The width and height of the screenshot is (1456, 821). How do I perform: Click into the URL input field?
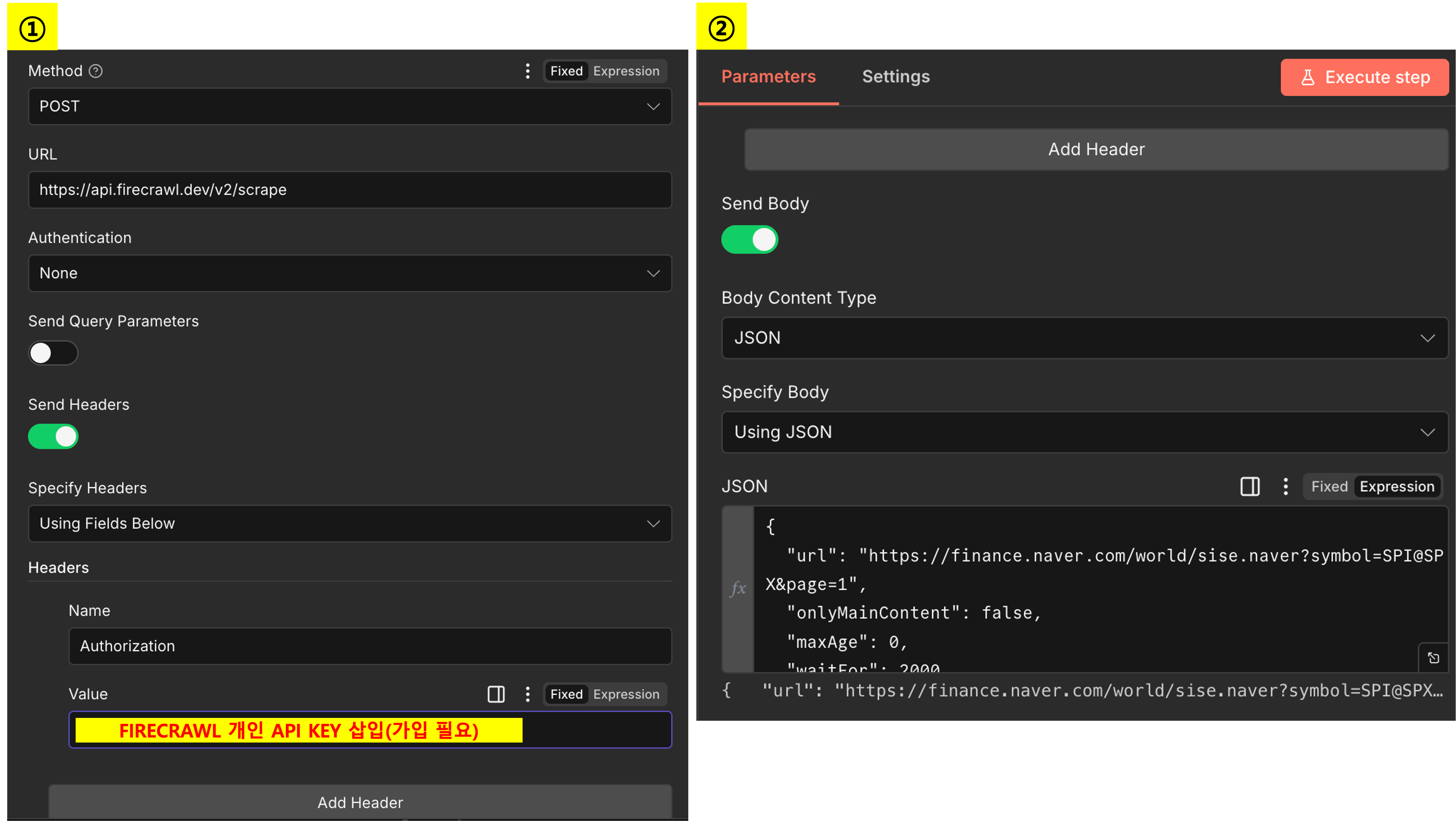[x=349, y=189]
